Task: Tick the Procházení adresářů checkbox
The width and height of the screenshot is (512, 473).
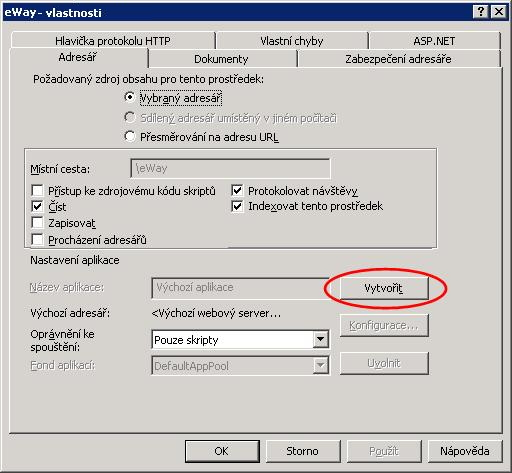Action: [37, 239]
